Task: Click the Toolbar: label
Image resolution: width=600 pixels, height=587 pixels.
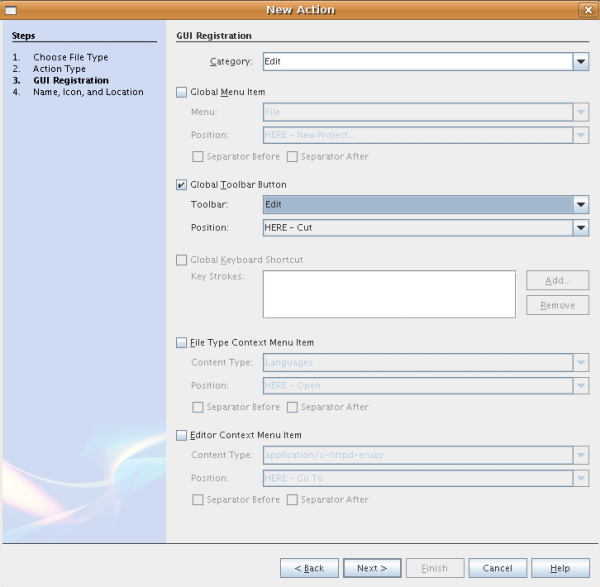Action: (209, 205)
